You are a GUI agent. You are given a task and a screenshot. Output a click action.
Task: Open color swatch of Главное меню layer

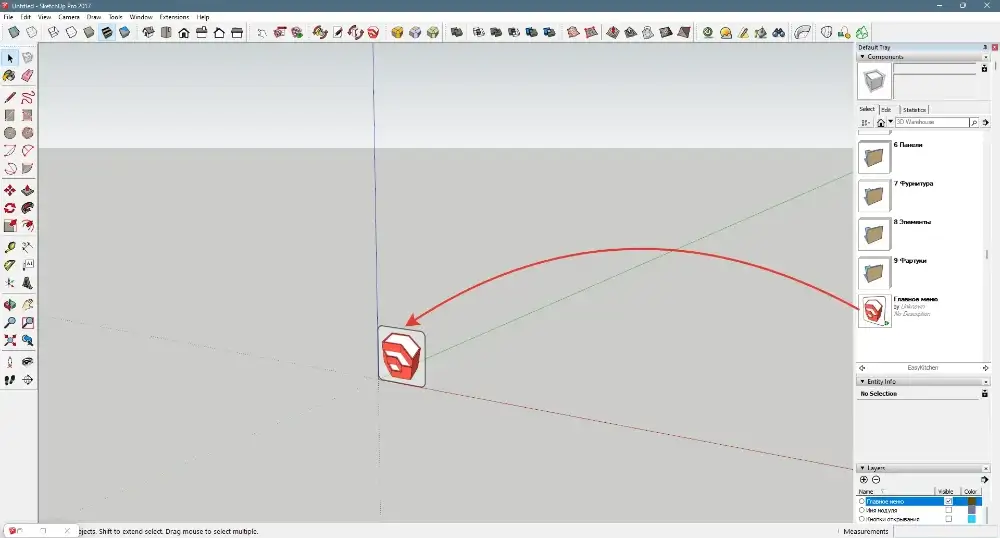[972, 502]
